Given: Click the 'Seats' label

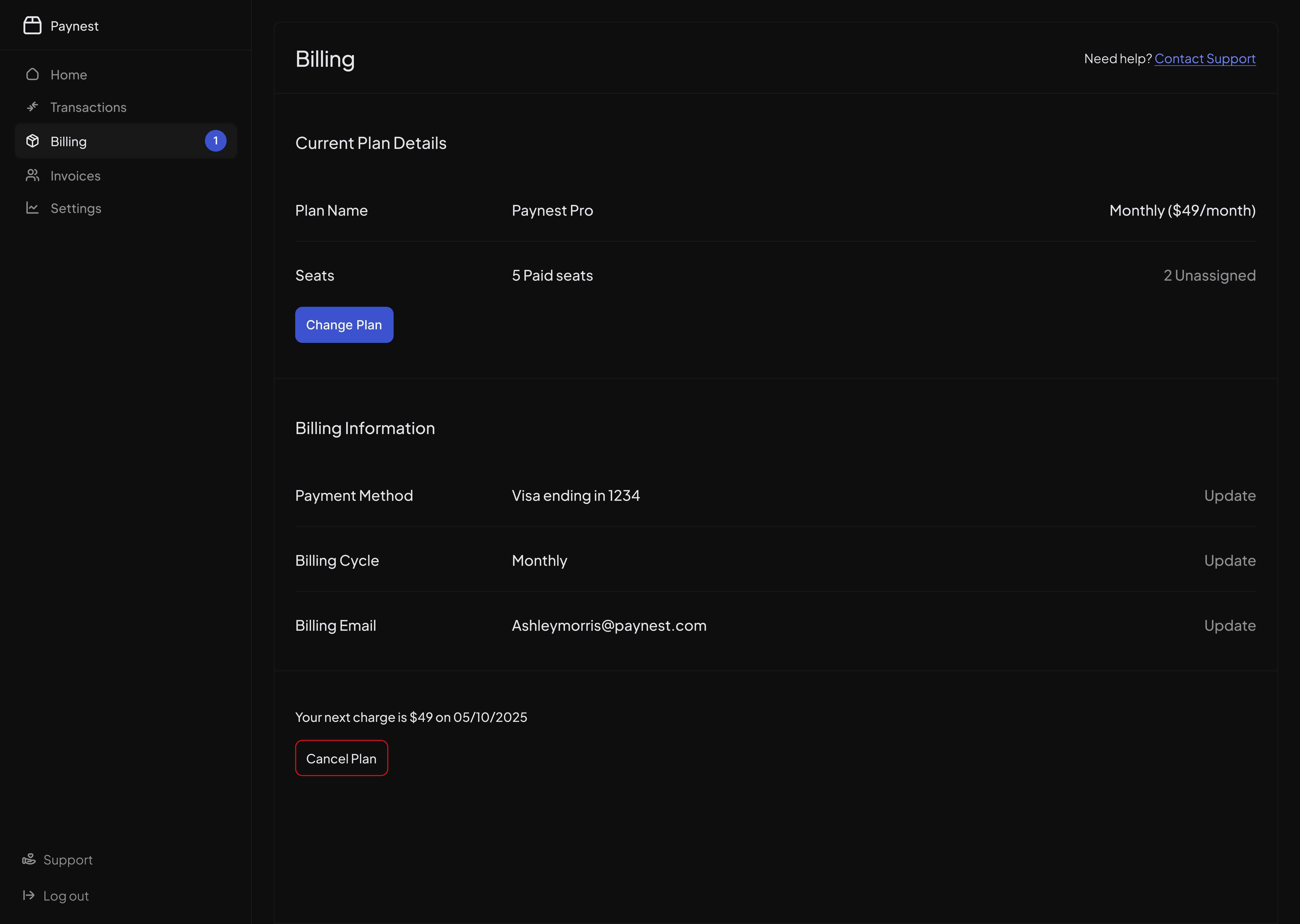Looking at the screenshot, I should [315, 275].
